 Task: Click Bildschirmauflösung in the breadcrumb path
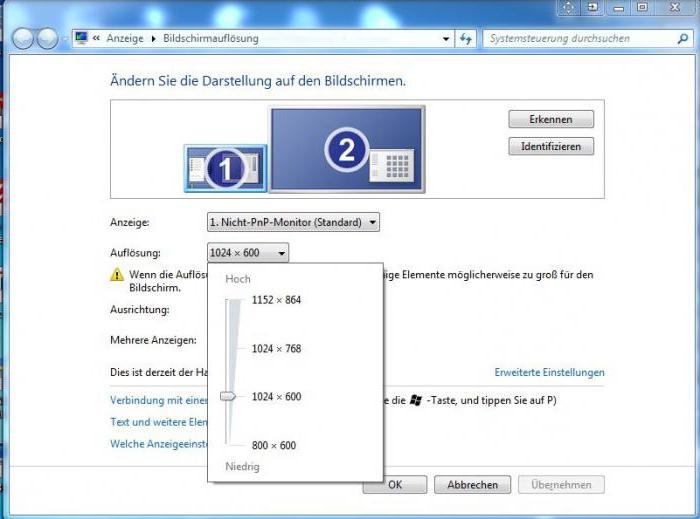pos(211,39)
